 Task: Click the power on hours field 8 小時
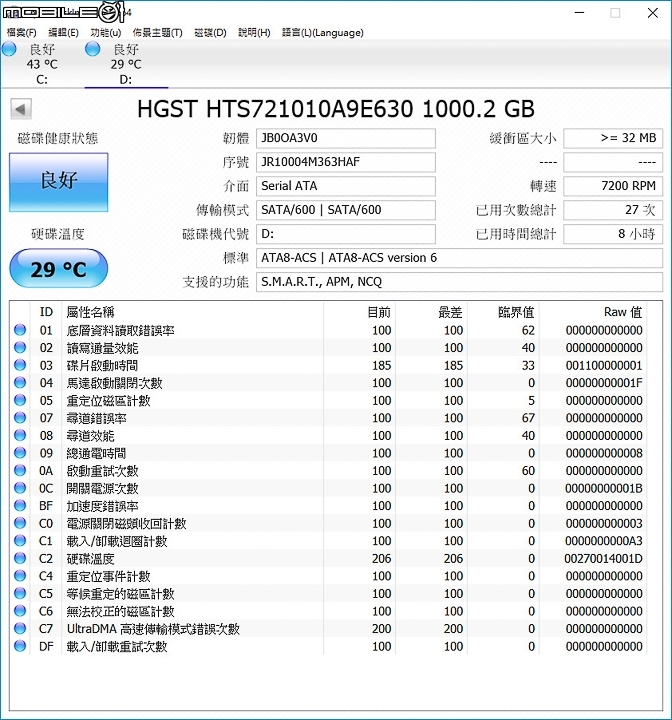[x=613, y=234]
